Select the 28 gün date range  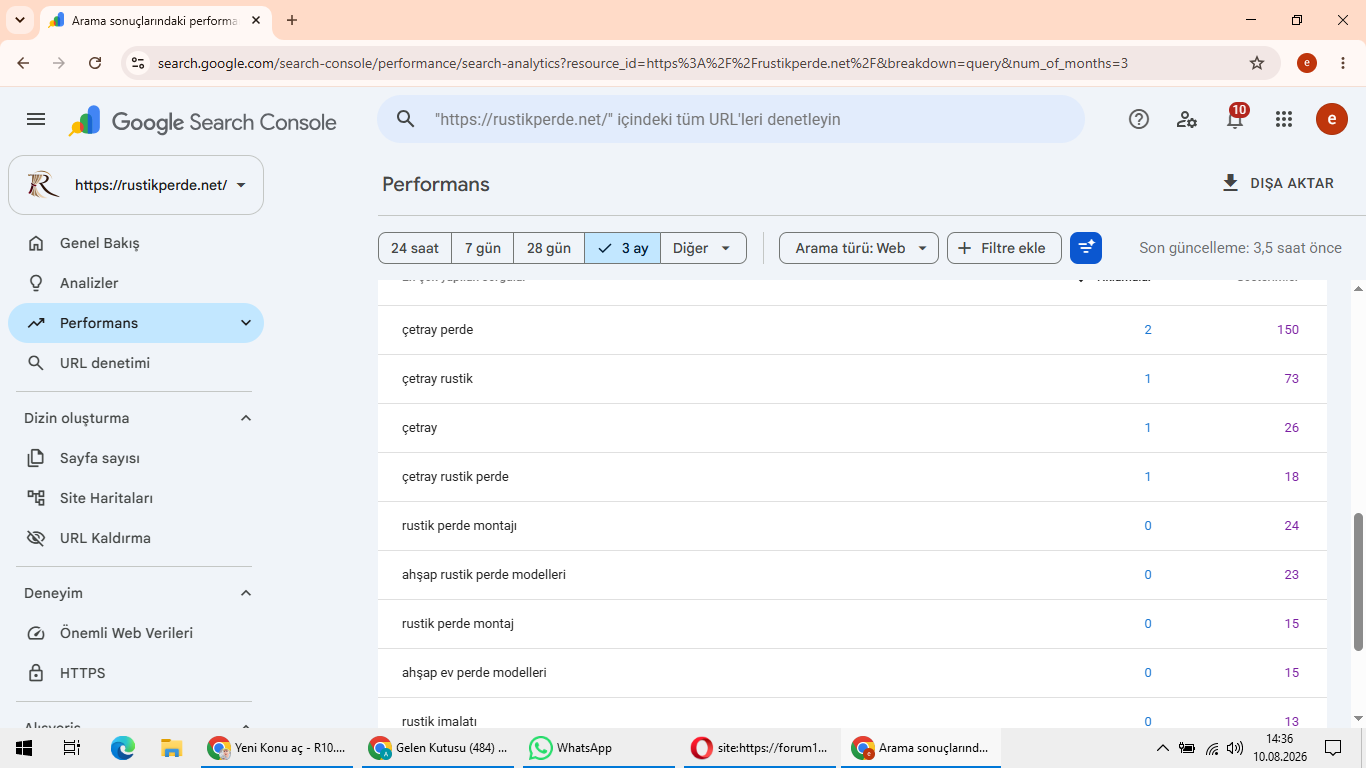pos(549,248)
